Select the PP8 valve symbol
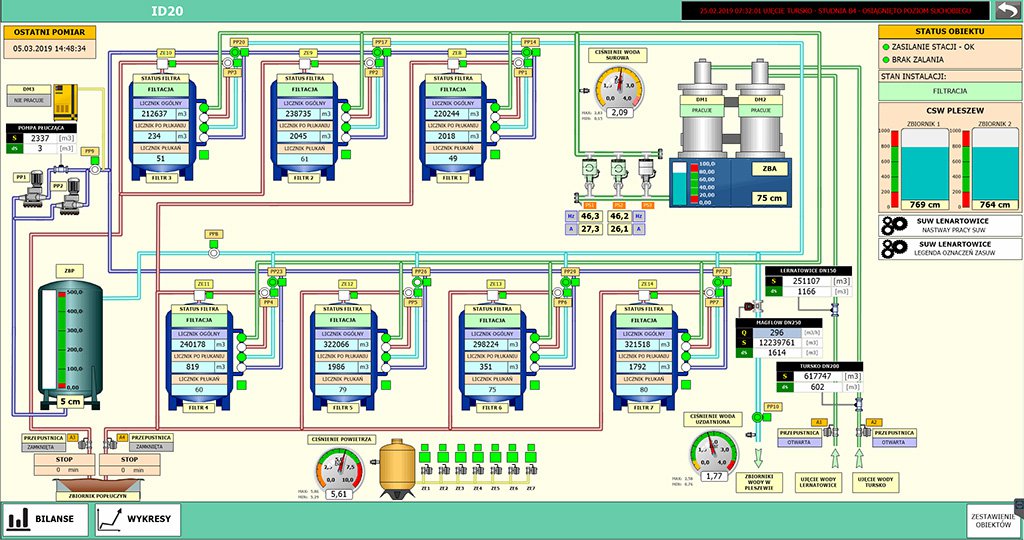This screenshot has height=540, width=1024. tap(213, 253)
